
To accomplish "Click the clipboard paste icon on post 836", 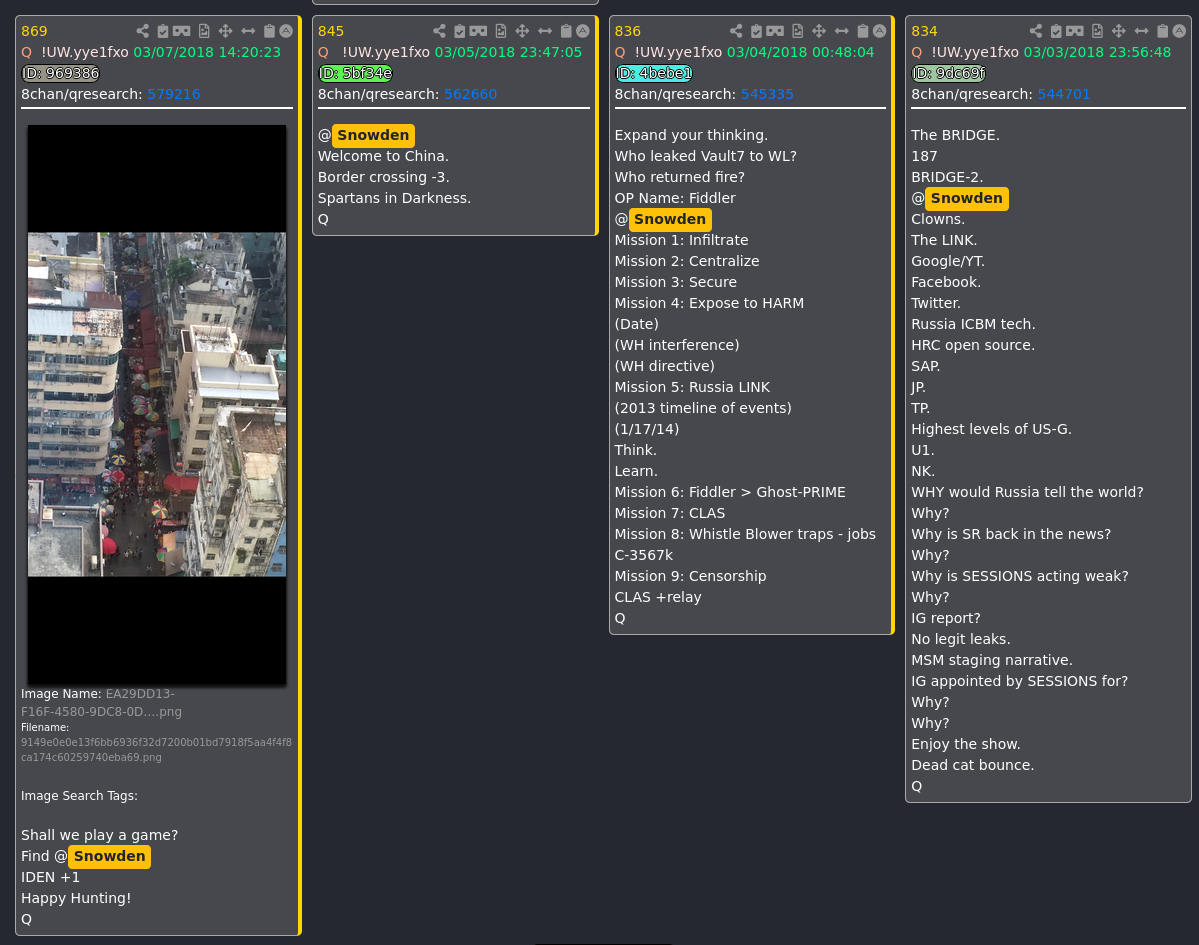I will point(863,31).
